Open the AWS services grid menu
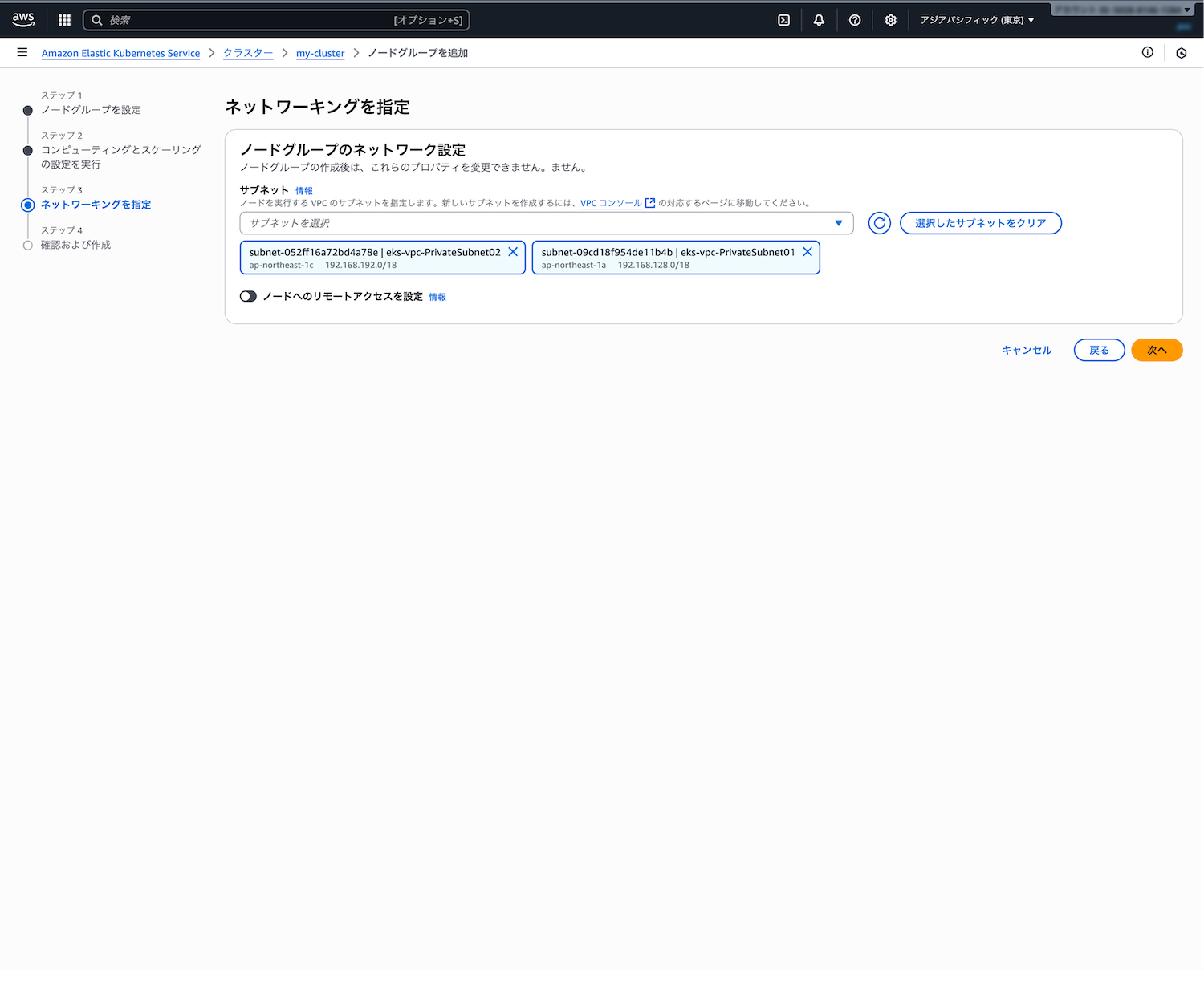The width and height of the screenshot is (1204, 995). pos(64,20)
